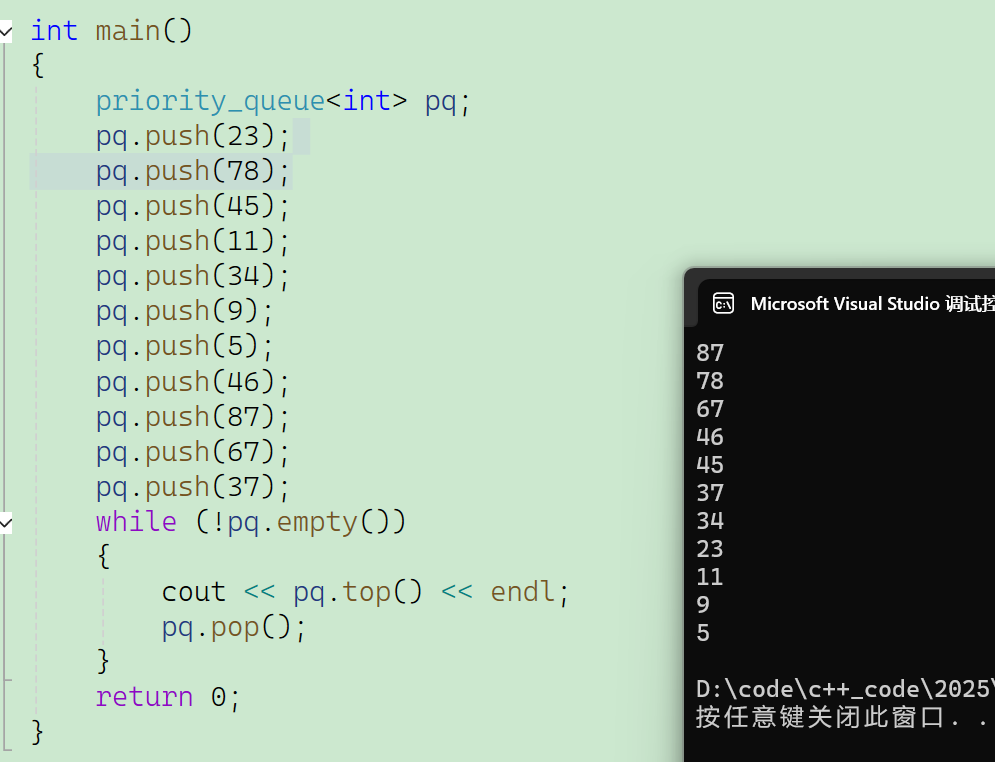Viewport: 995px width, 762px height.
Task: Click the 'return 0;' statement
Action: (x=168, y=697)
